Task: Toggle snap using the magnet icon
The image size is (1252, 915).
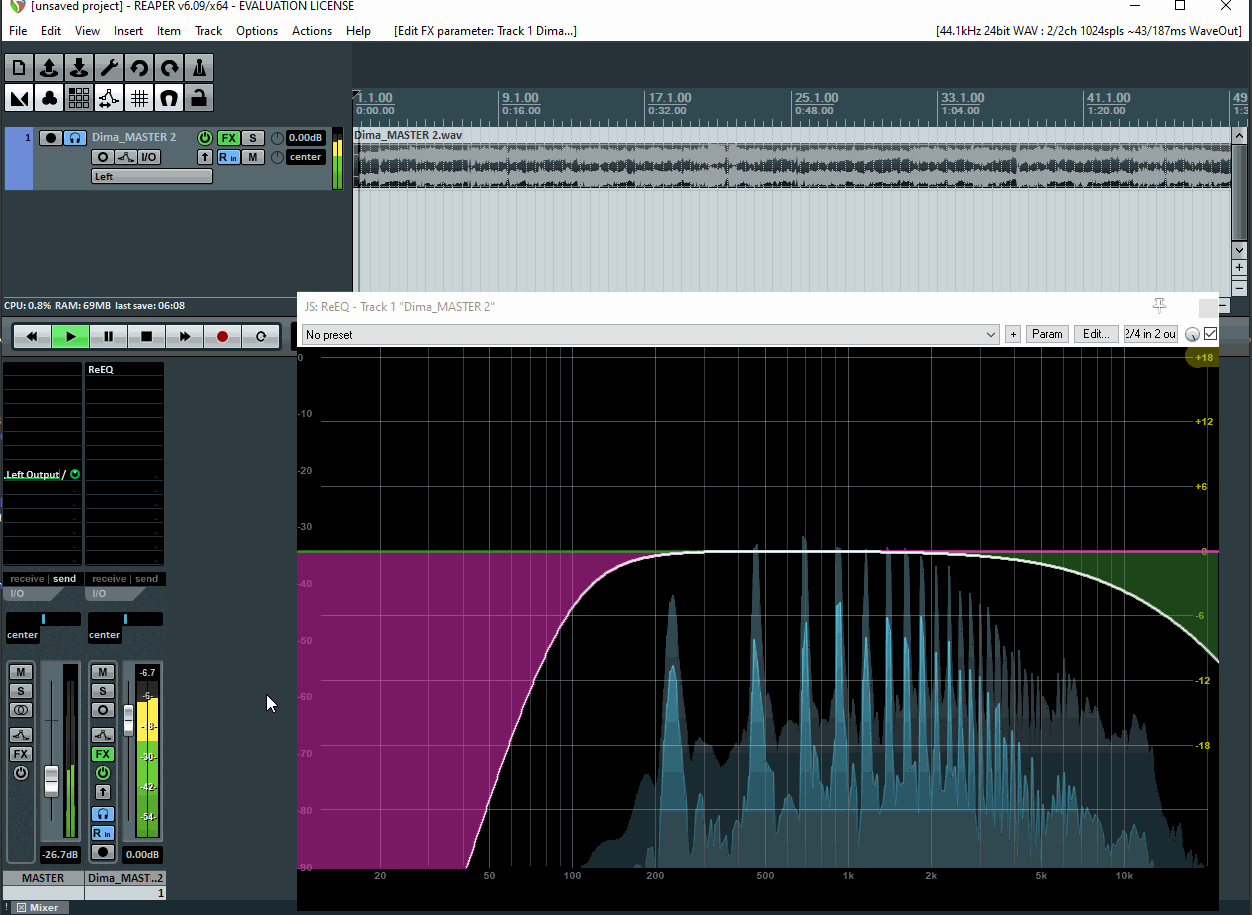Action: click(x=169, y=98)
